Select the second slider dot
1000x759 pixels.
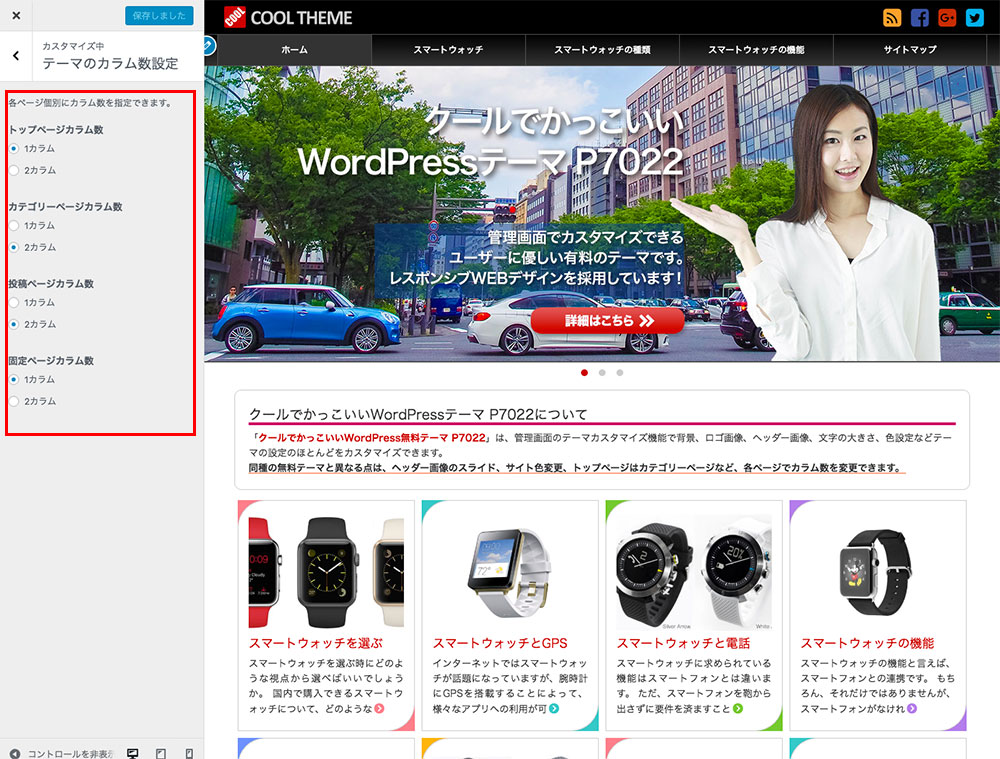point(602,372)
